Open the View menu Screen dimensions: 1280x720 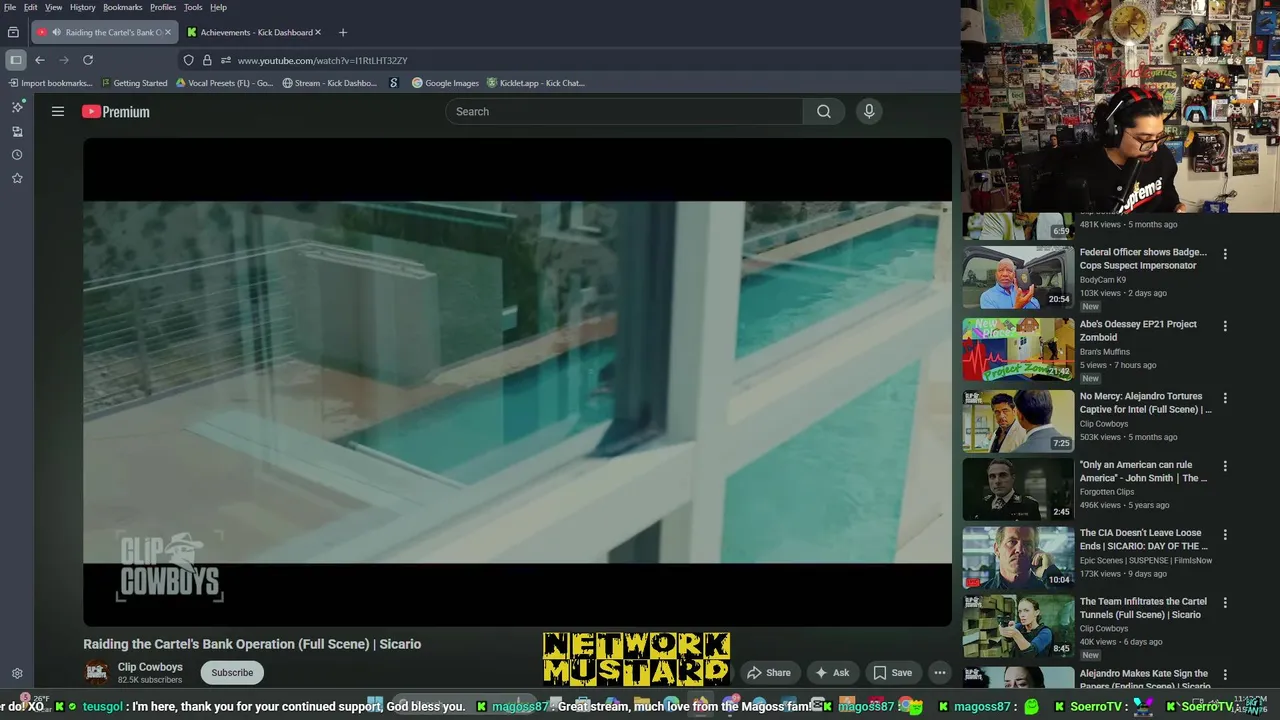click(53, 7)
